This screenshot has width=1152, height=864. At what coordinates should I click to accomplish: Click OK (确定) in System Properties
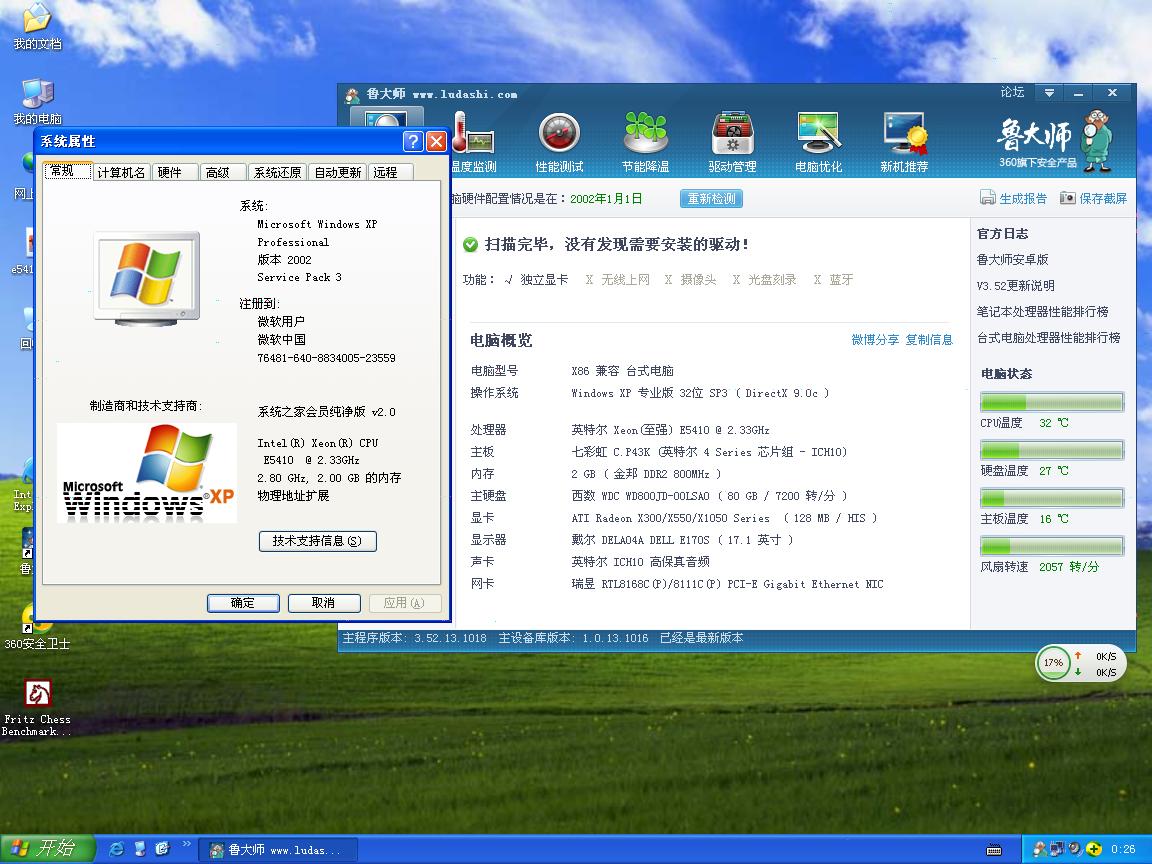click(x=243, y=603)
